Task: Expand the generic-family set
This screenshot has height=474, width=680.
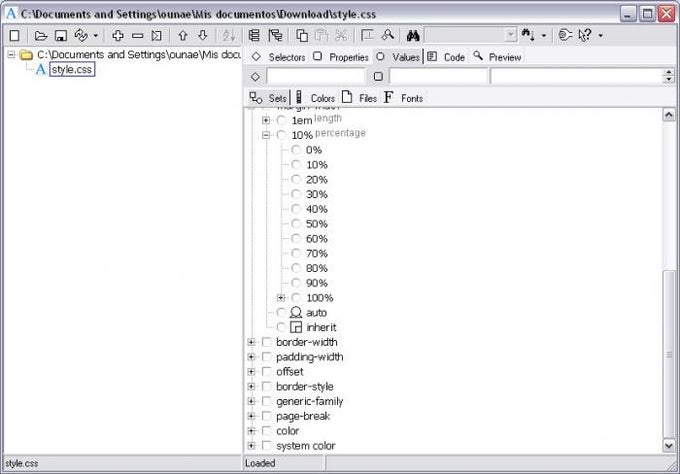Action: point(251,401)
